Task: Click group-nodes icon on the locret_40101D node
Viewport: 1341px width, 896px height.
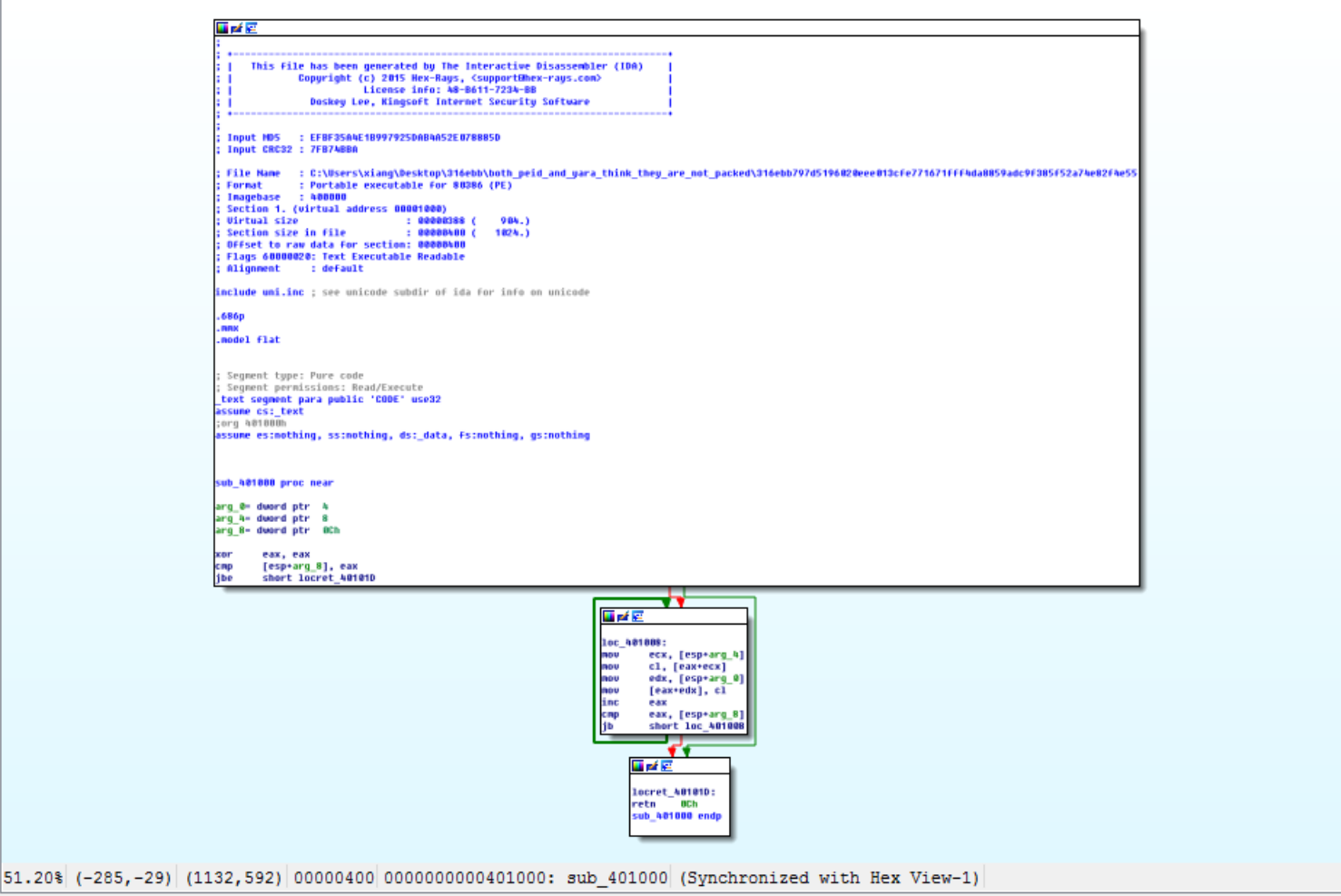Action: [x=666, y=766]
